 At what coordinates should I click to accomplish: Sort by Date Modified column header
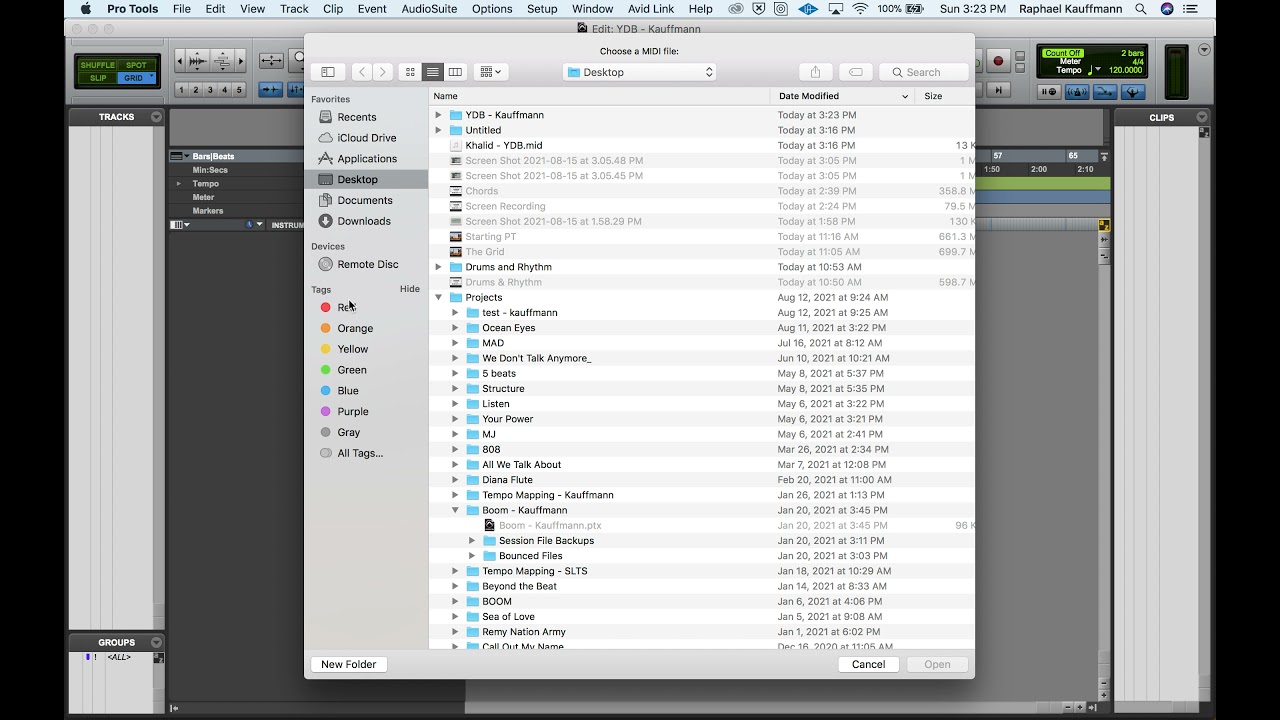(x=841, y=96)
